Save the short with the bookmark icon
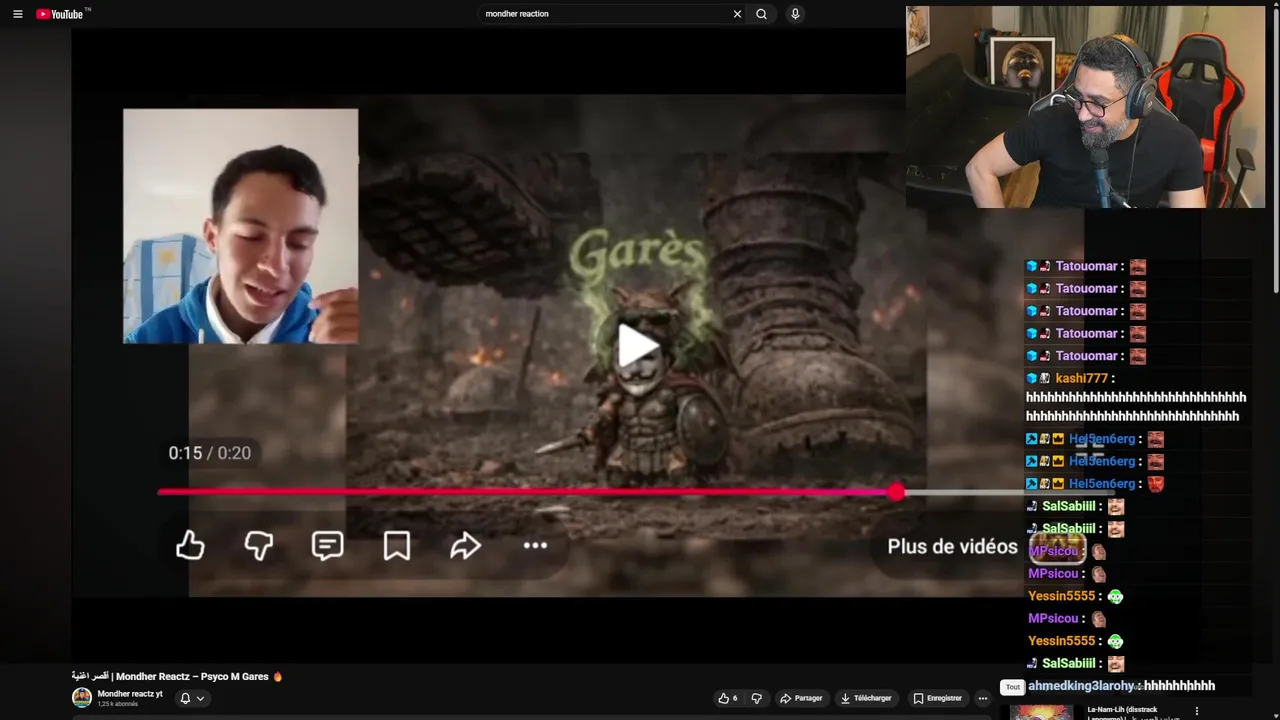 tap(397, 545)
